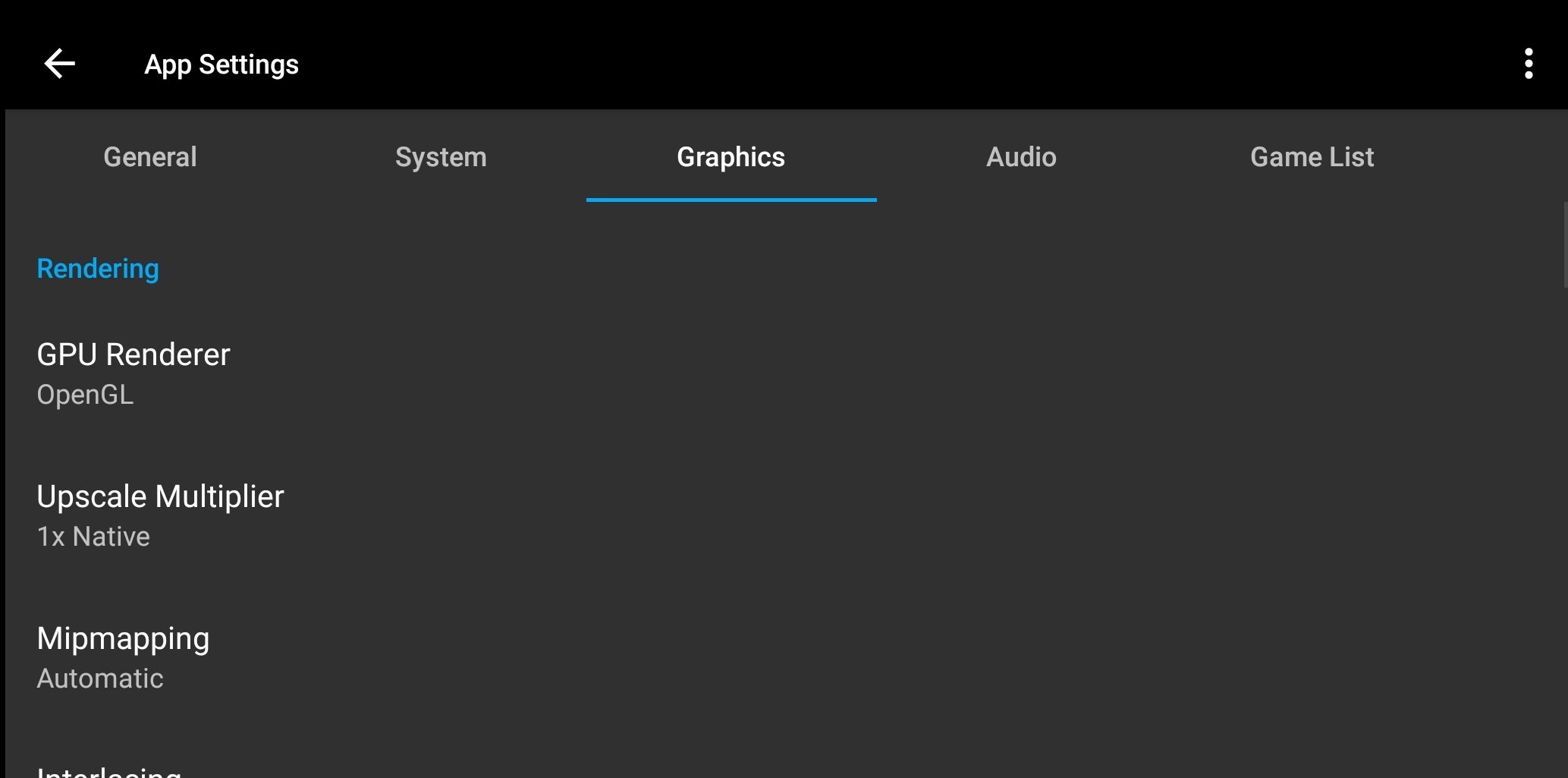Click the Automatic value under Mipmapping
This screenshot has width=1568, height=778.
coord(100,679)
